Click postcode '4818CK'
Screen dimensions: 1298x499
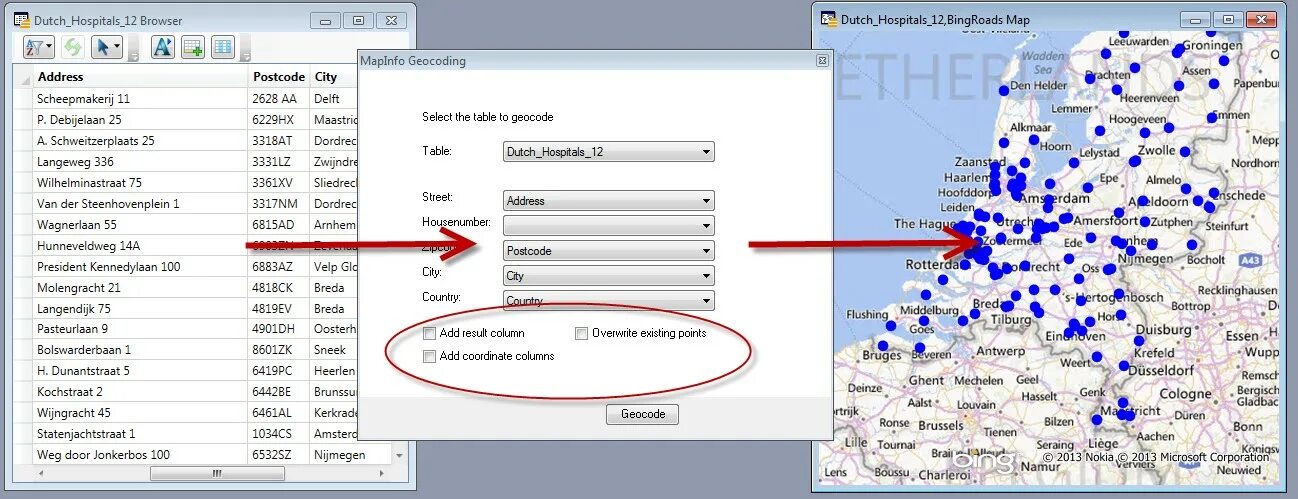(279, 288)
